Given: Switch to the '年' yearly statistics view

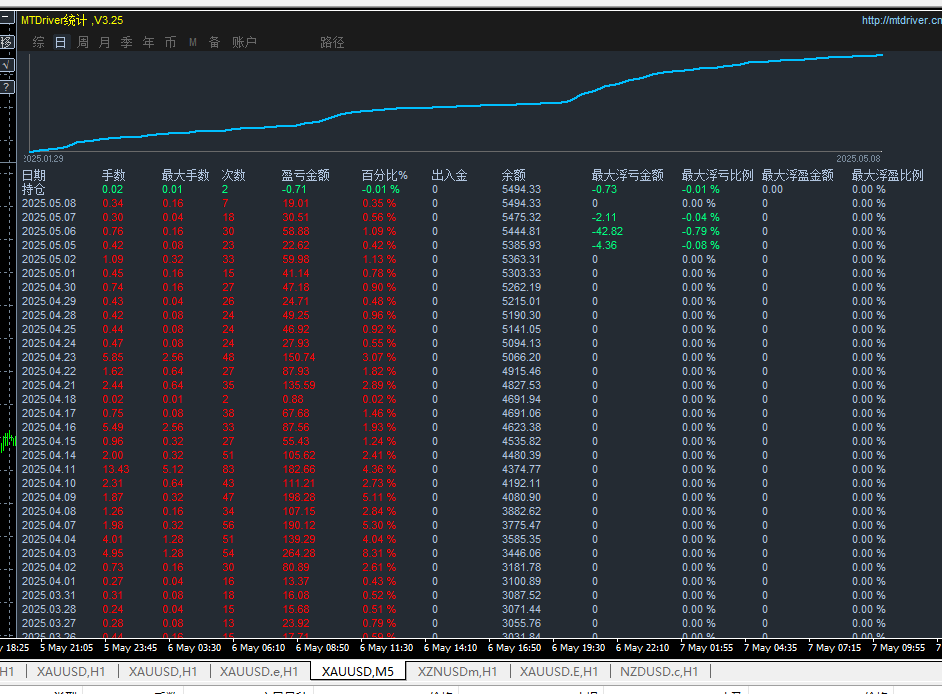Looking at the screenshot, I should pyautogui.click(x=149, y=42).
